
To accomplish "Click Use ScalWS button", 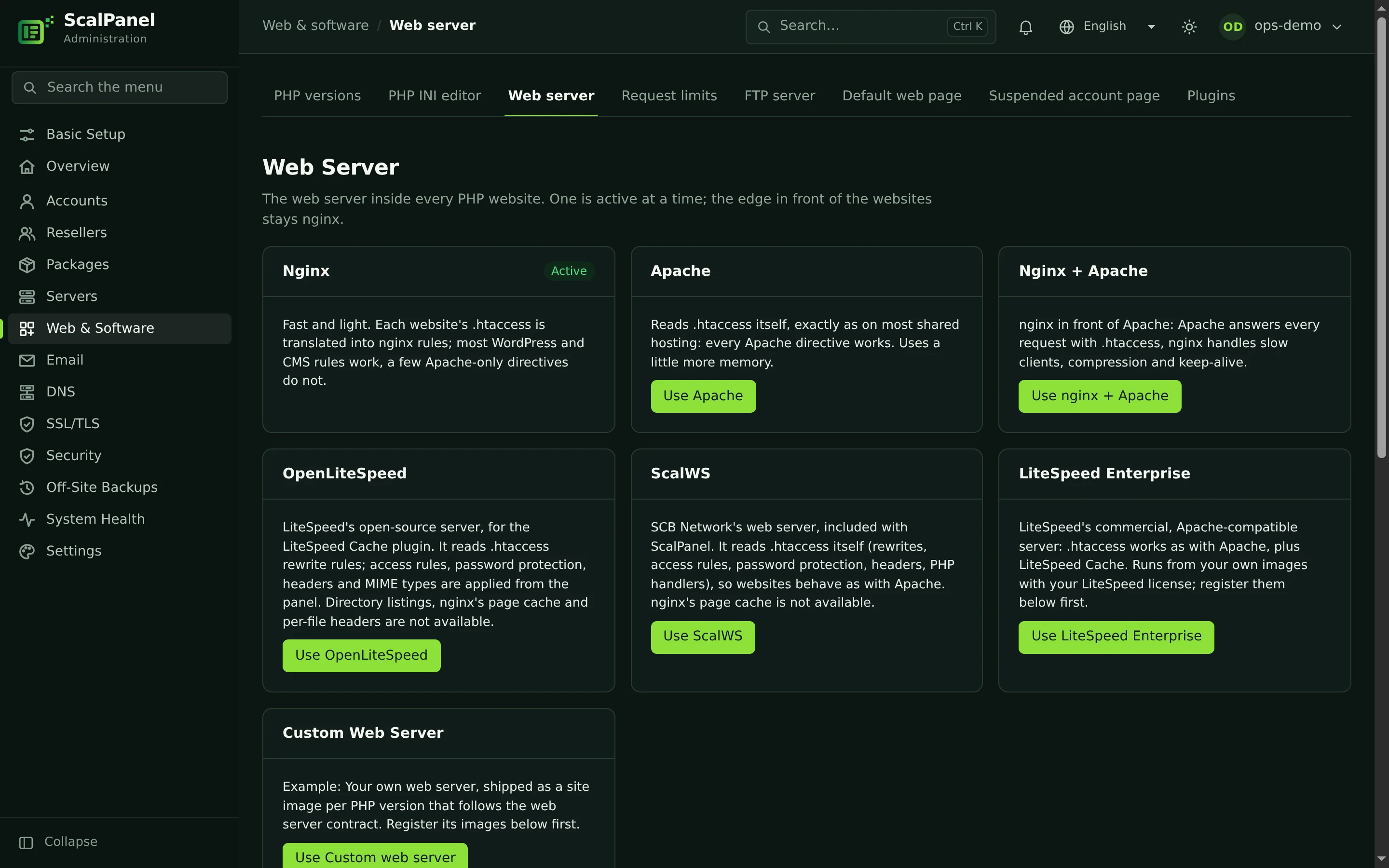I will (703, 637).
